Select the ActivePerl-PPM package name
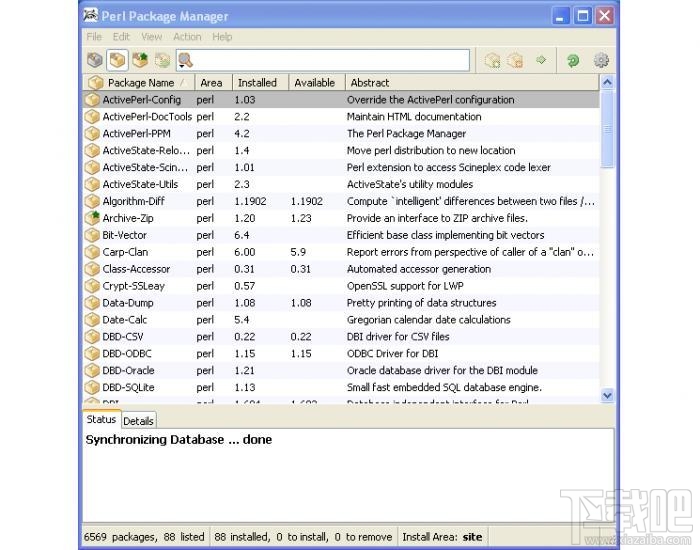The image size is (700, 550). tap(136, 133)
